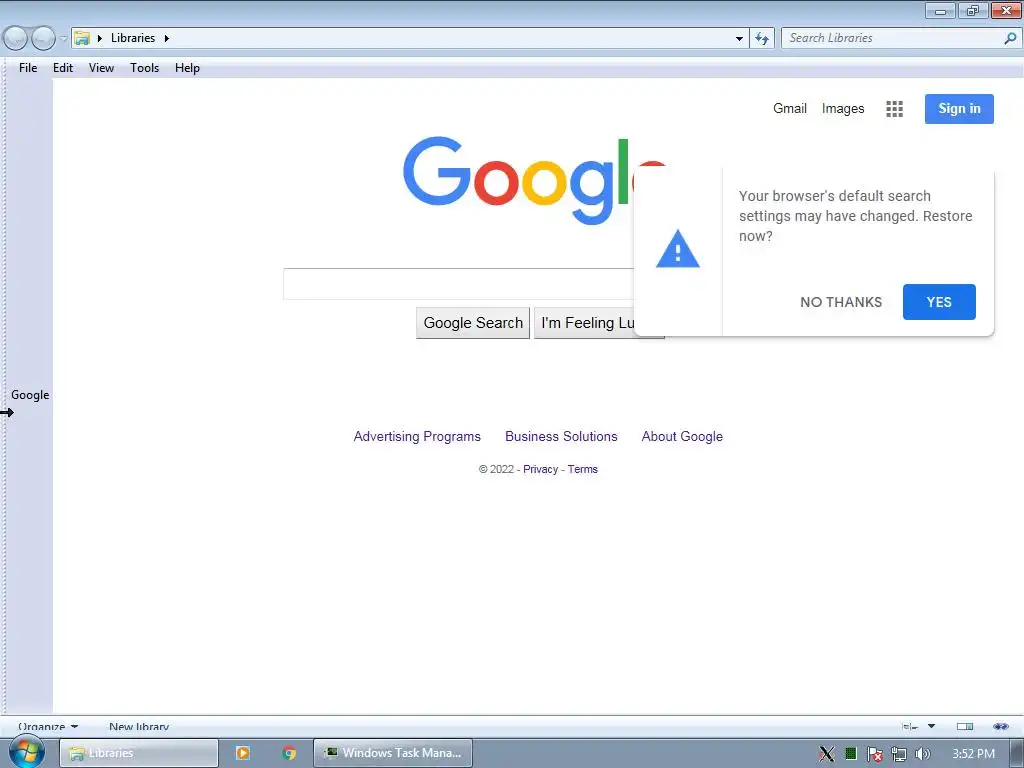Click the Sign in button
Image resolution: width=1024 pixels, height=768 pixels.
coord(959,108)
